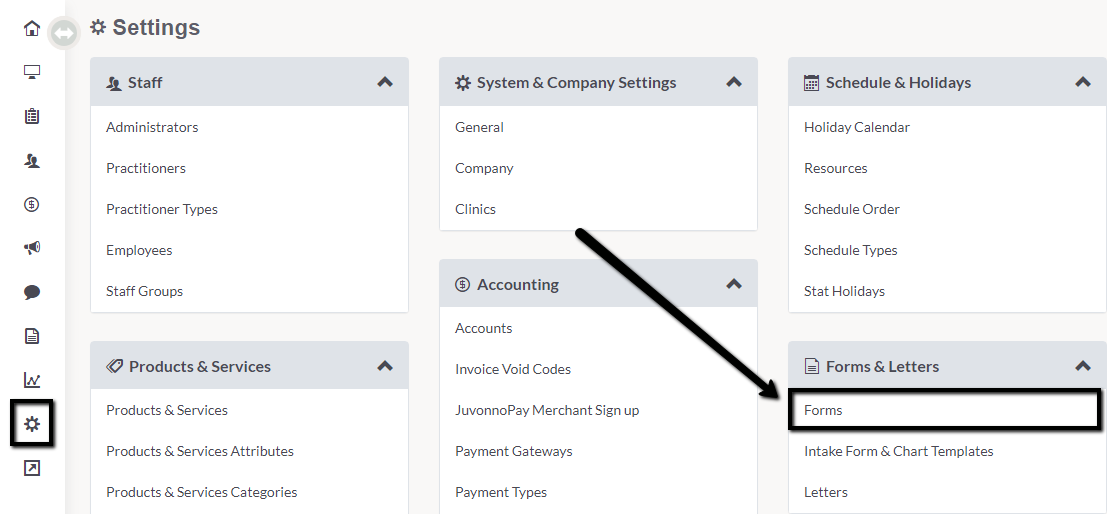Collapse the Forms & Letters panel
The width and height of the screenshot is (1107, 514).
pos(1083,366)
